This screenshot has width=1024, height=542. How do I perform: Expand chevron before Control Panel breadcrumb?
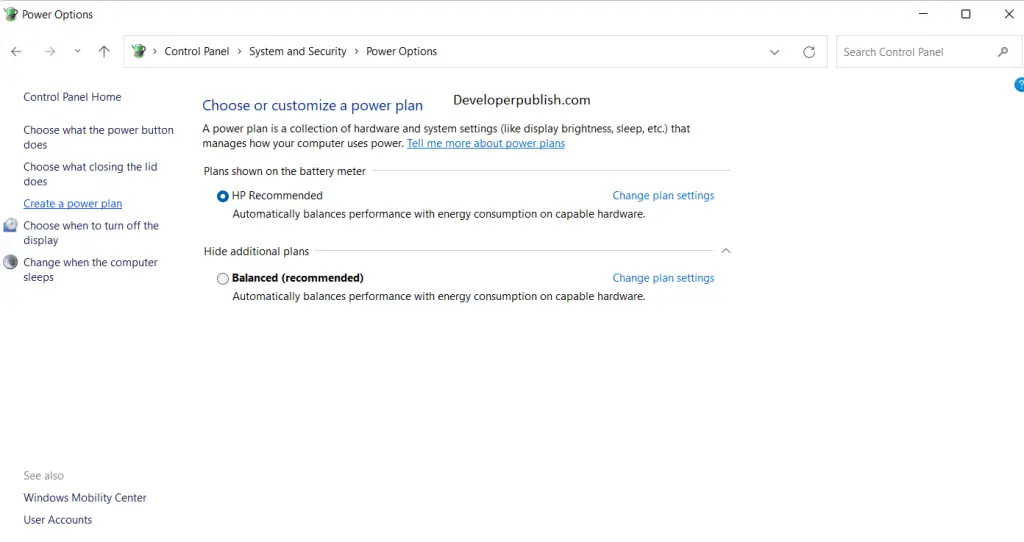point(155,52)
